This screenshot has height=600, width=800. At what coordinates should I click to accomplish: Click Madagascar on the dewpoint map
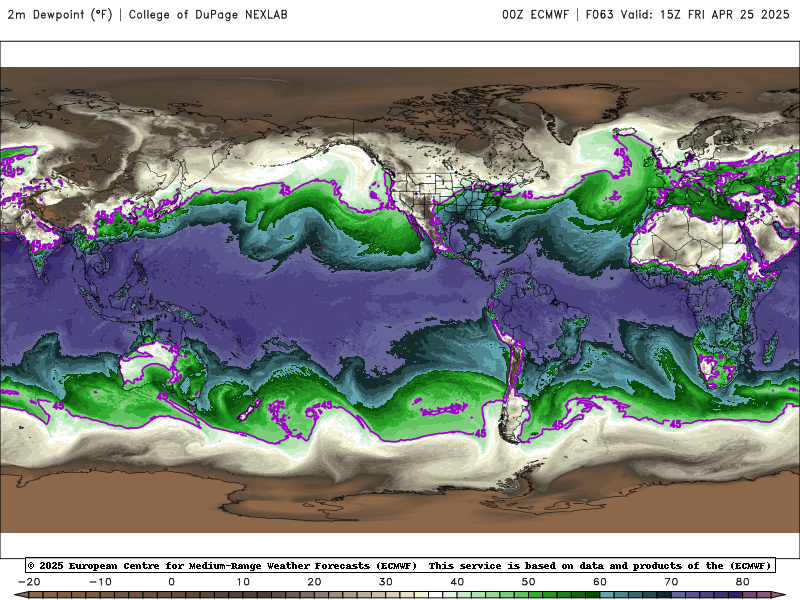(770, 347)
